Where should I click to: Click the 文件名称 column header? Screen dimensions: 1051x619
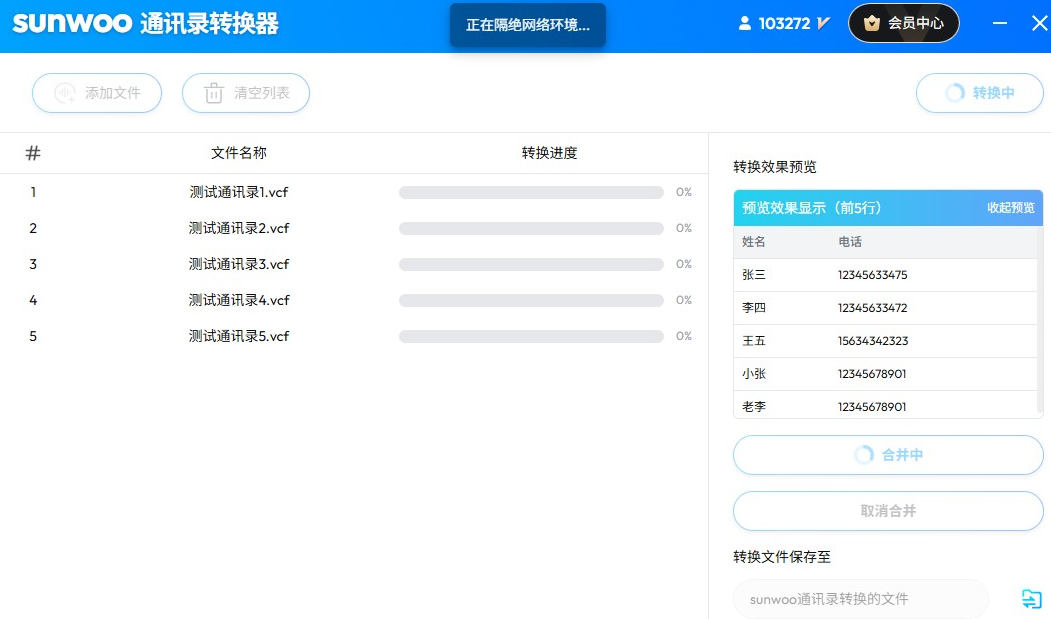(x=239, y=153)
